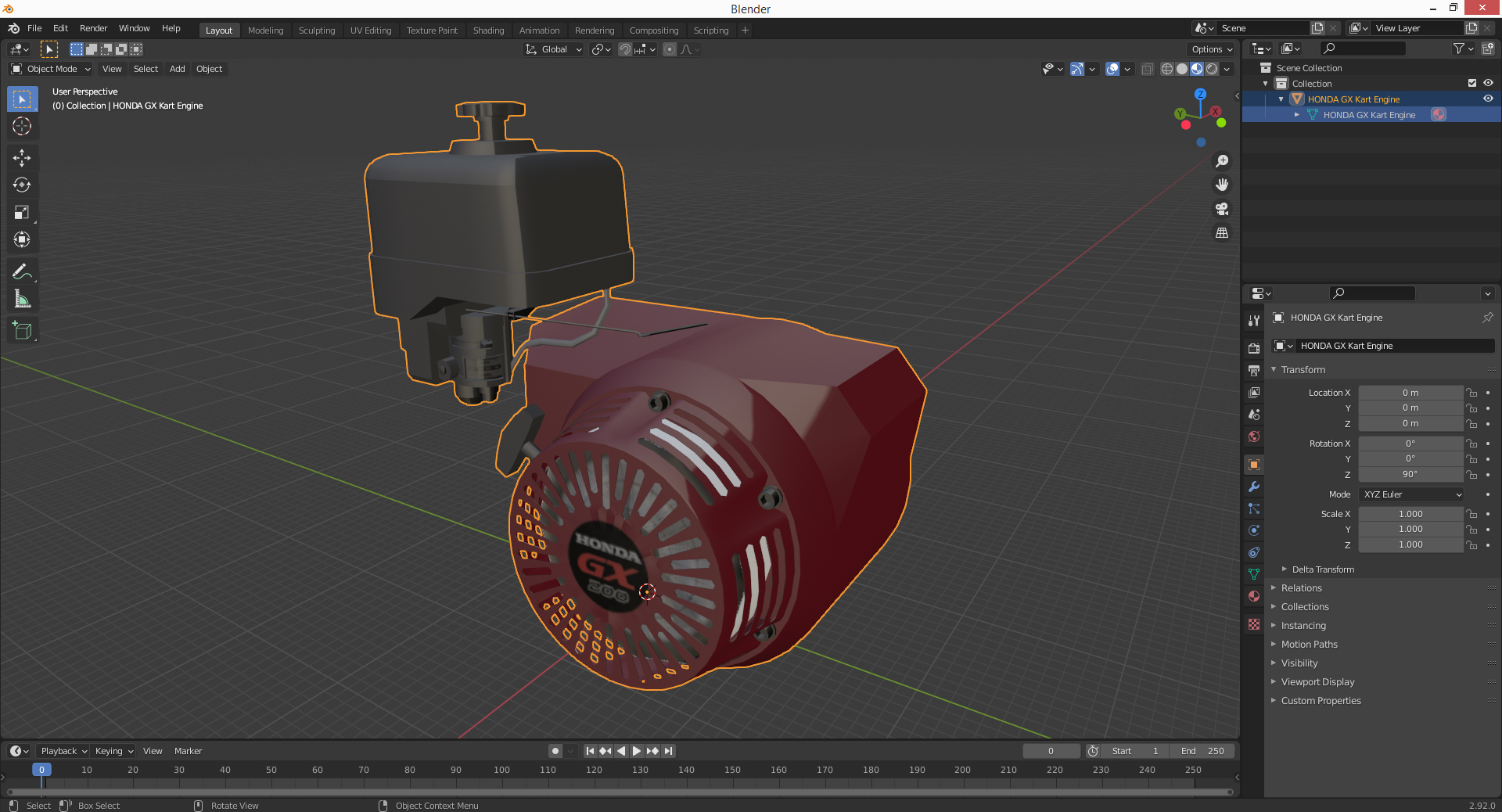Toggle auto keying record button
The image size is (1502, 812).
(555, 751)
